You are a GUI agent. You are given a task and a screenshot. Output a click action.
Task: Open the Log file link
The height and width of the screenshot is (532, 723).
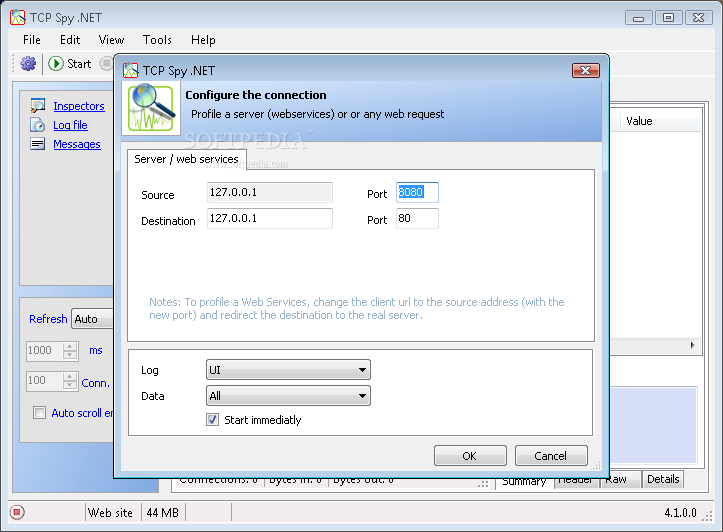(x=70, y=125)
